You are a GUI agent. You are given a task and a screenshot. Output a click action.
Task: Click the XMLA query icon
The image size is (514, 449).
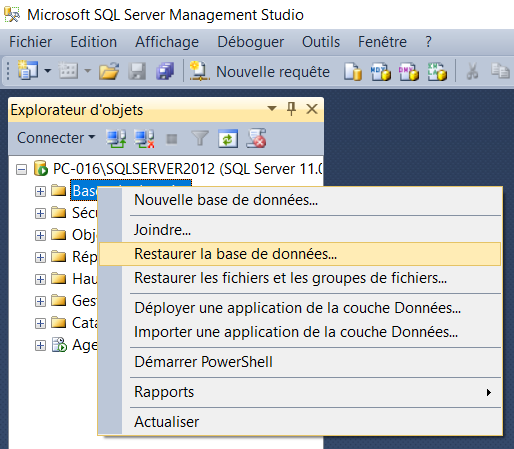tap(437, 72)
